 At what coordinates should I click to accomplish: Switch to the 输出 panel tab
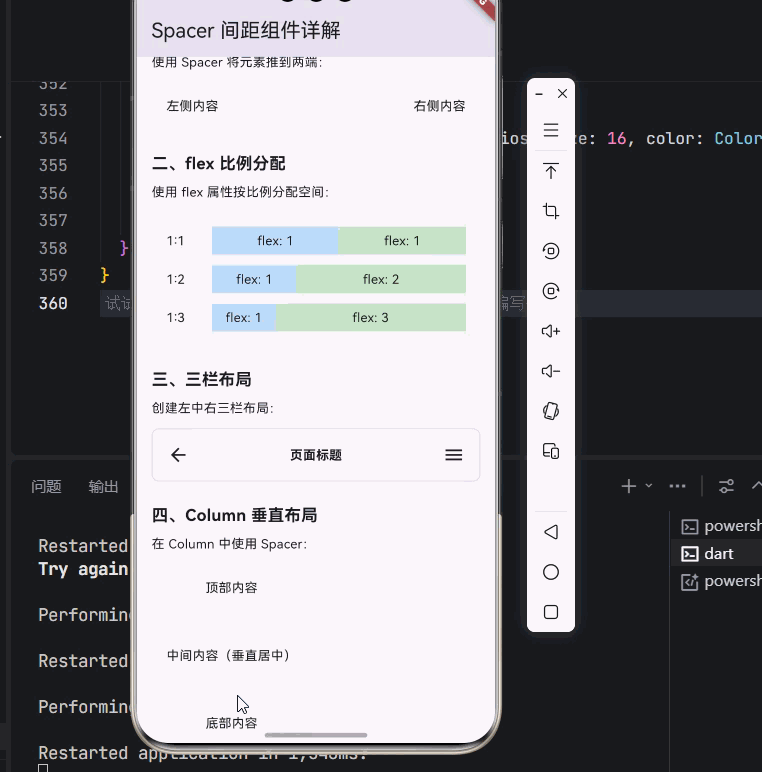(x=103, y=486)
